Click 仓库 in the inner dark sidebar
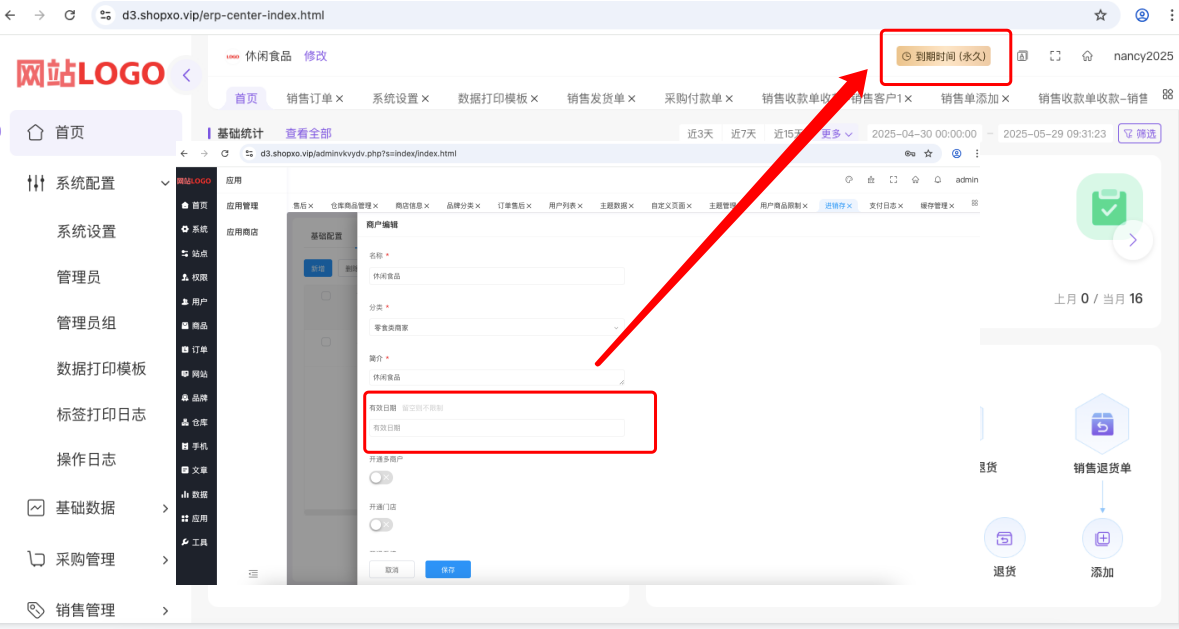Screen dimensions: 1179x629 tap(195, 422)
